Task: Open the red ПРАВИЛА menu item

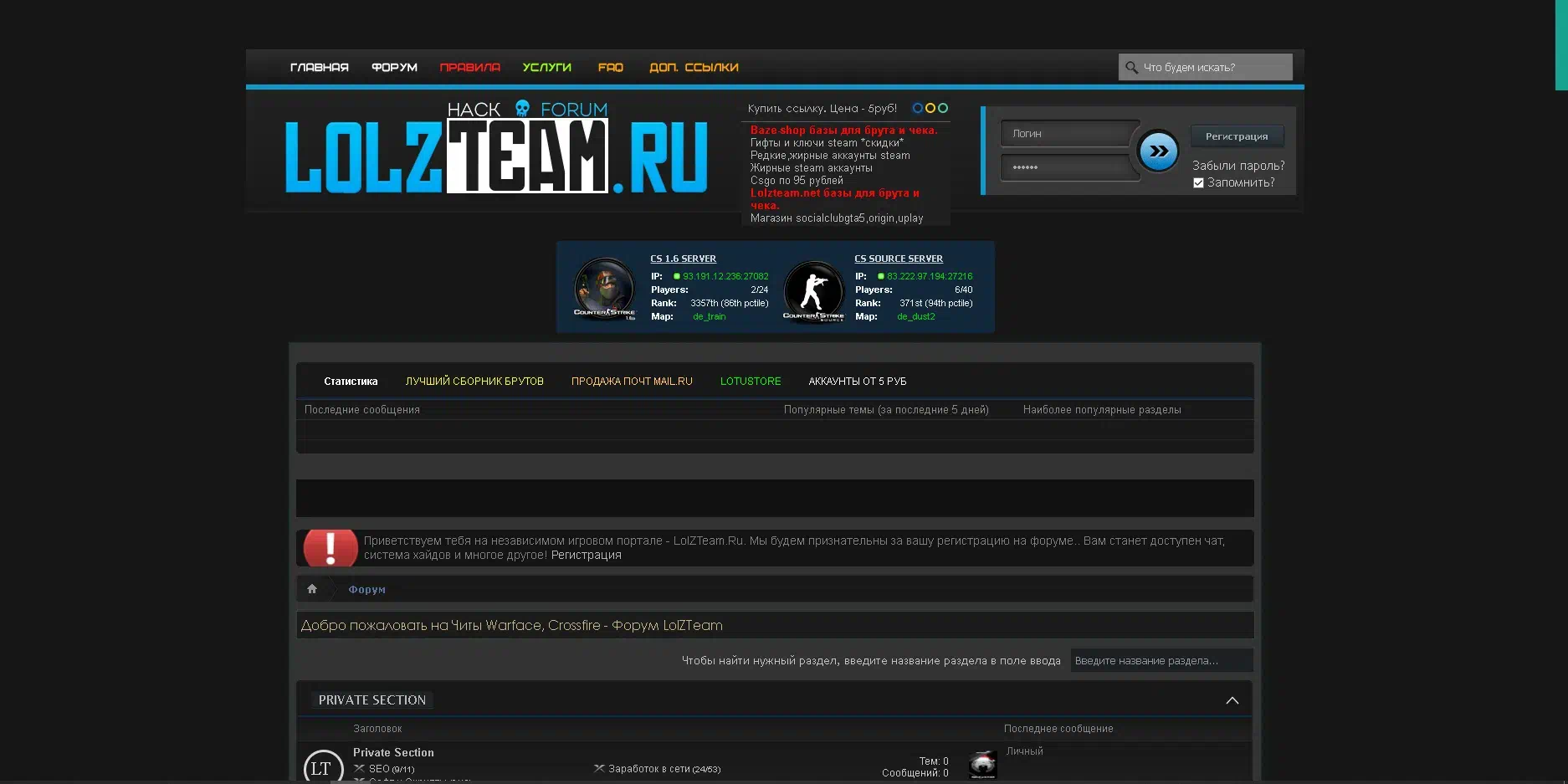Action: pos(469,67)
